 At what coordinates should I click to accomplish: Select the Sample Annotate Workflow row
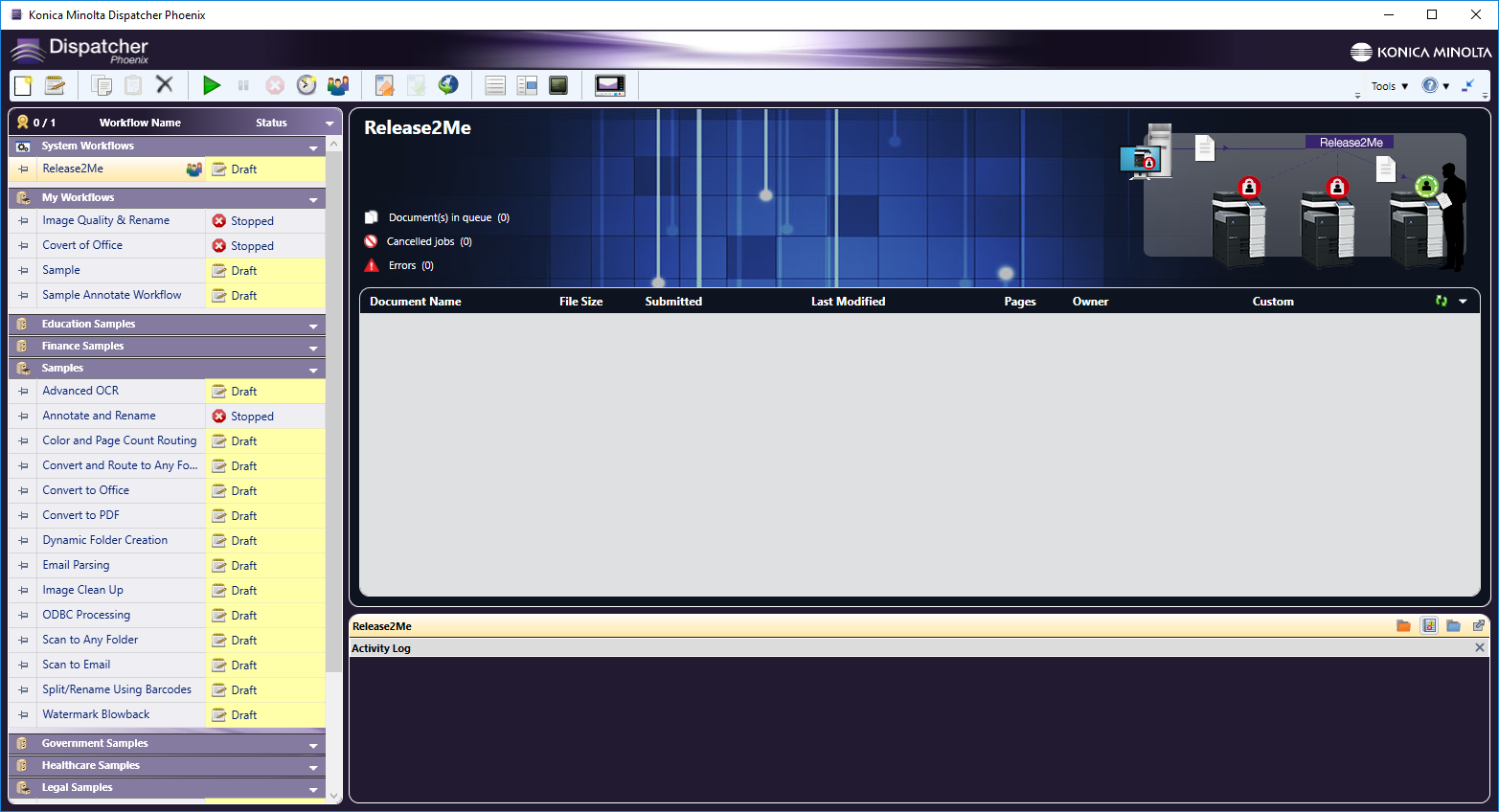(168, 295)
